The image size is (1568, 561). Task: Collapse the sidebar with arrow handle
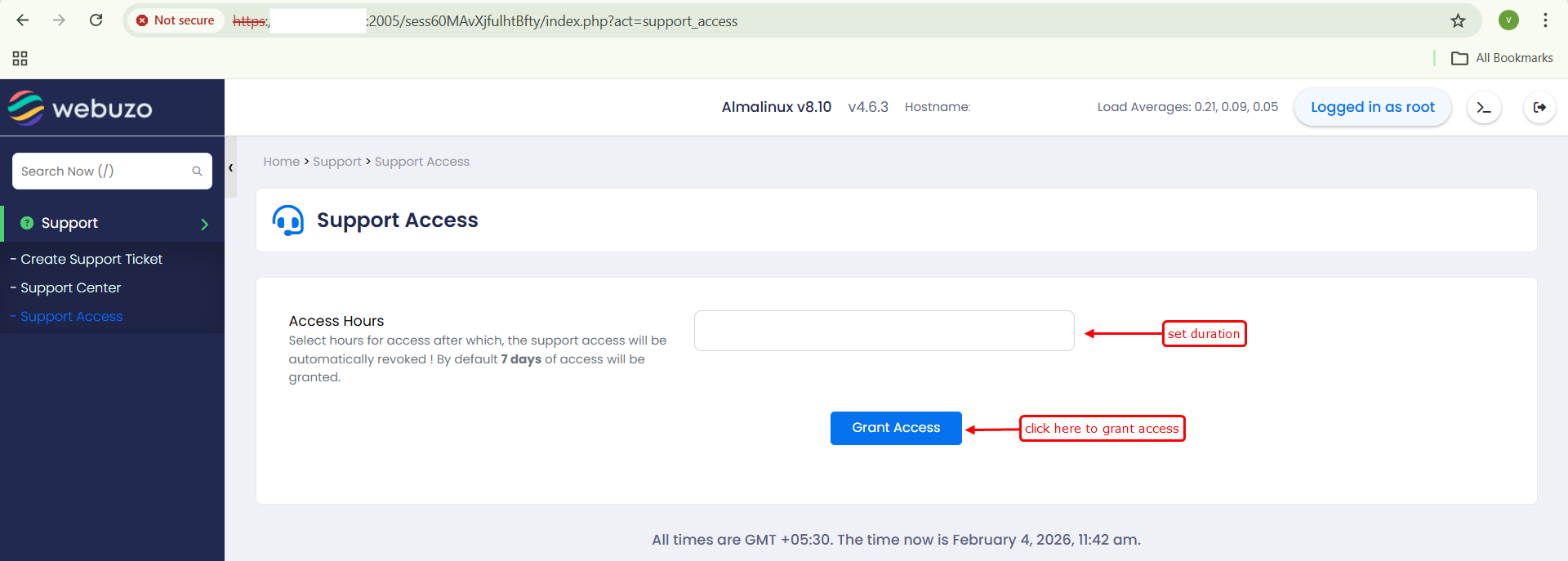click(x=231, y=168)
